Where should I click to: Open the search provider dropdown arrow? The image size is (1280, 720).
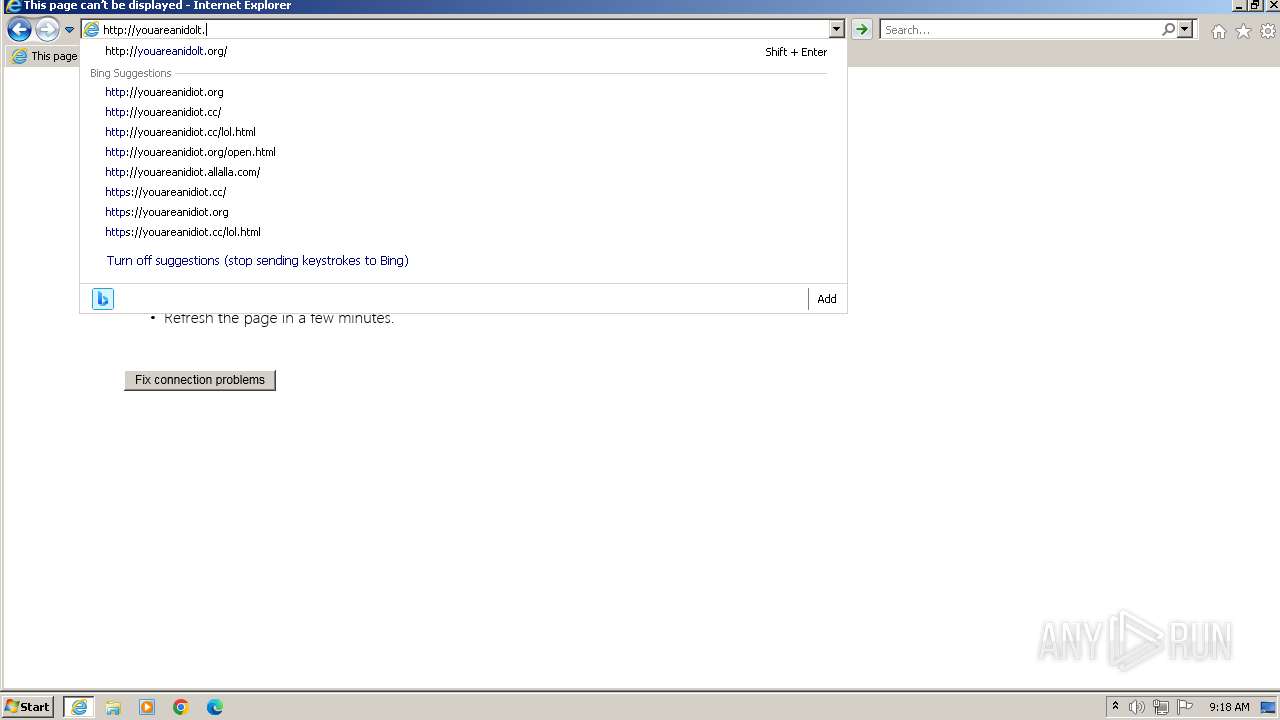click(1186, 30)
